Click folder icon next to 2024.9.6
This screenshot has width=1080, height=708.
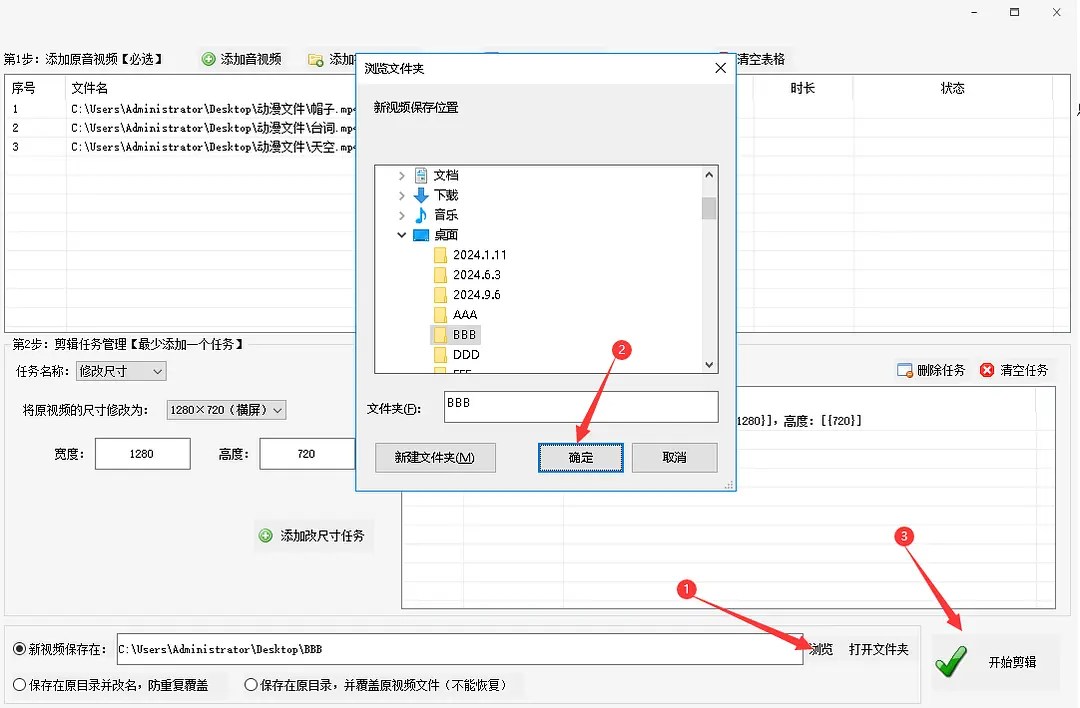[x=440, y=295]
